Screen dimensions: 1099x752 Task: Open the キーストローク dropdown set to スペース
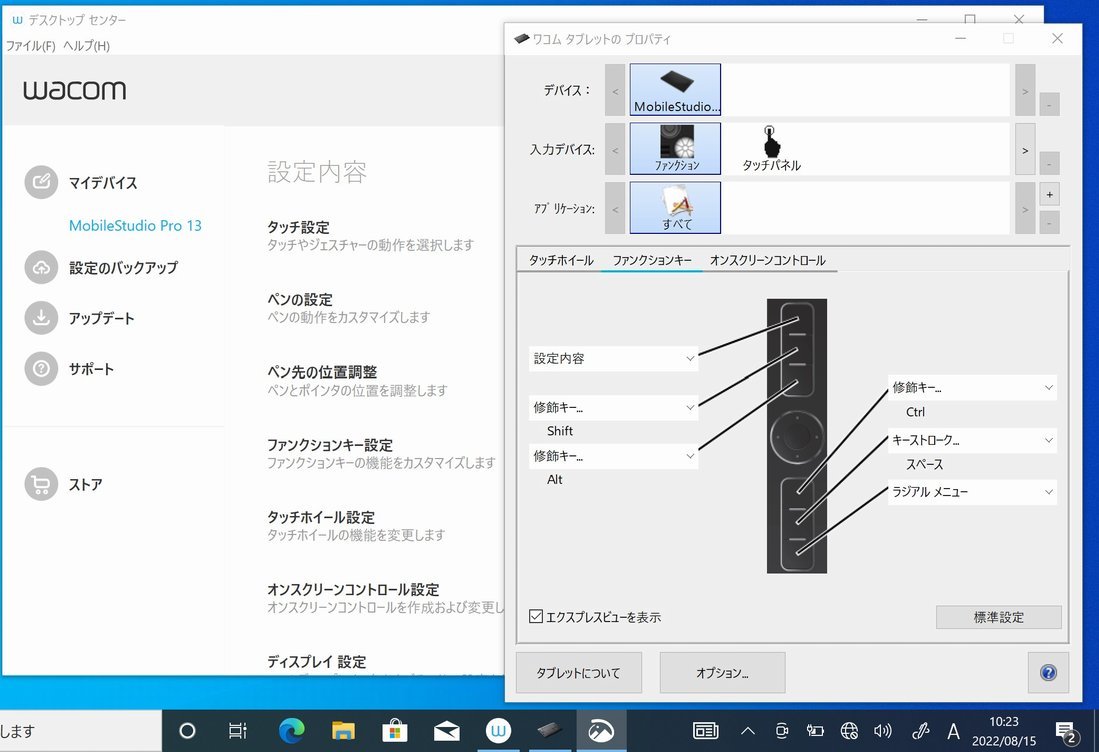point(972,440)
